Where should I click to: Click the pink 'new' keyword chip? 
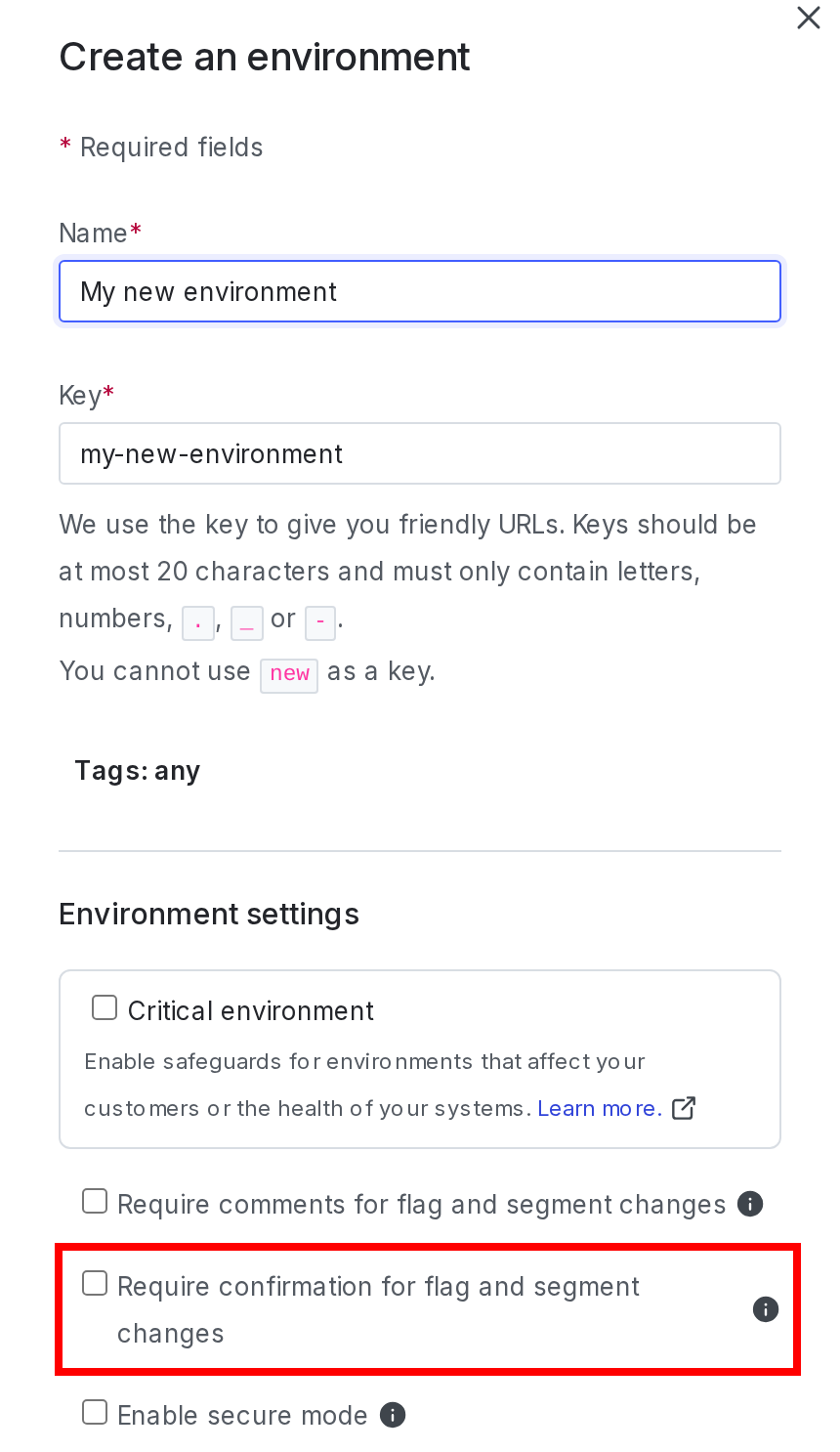click(x=289, y=675)
